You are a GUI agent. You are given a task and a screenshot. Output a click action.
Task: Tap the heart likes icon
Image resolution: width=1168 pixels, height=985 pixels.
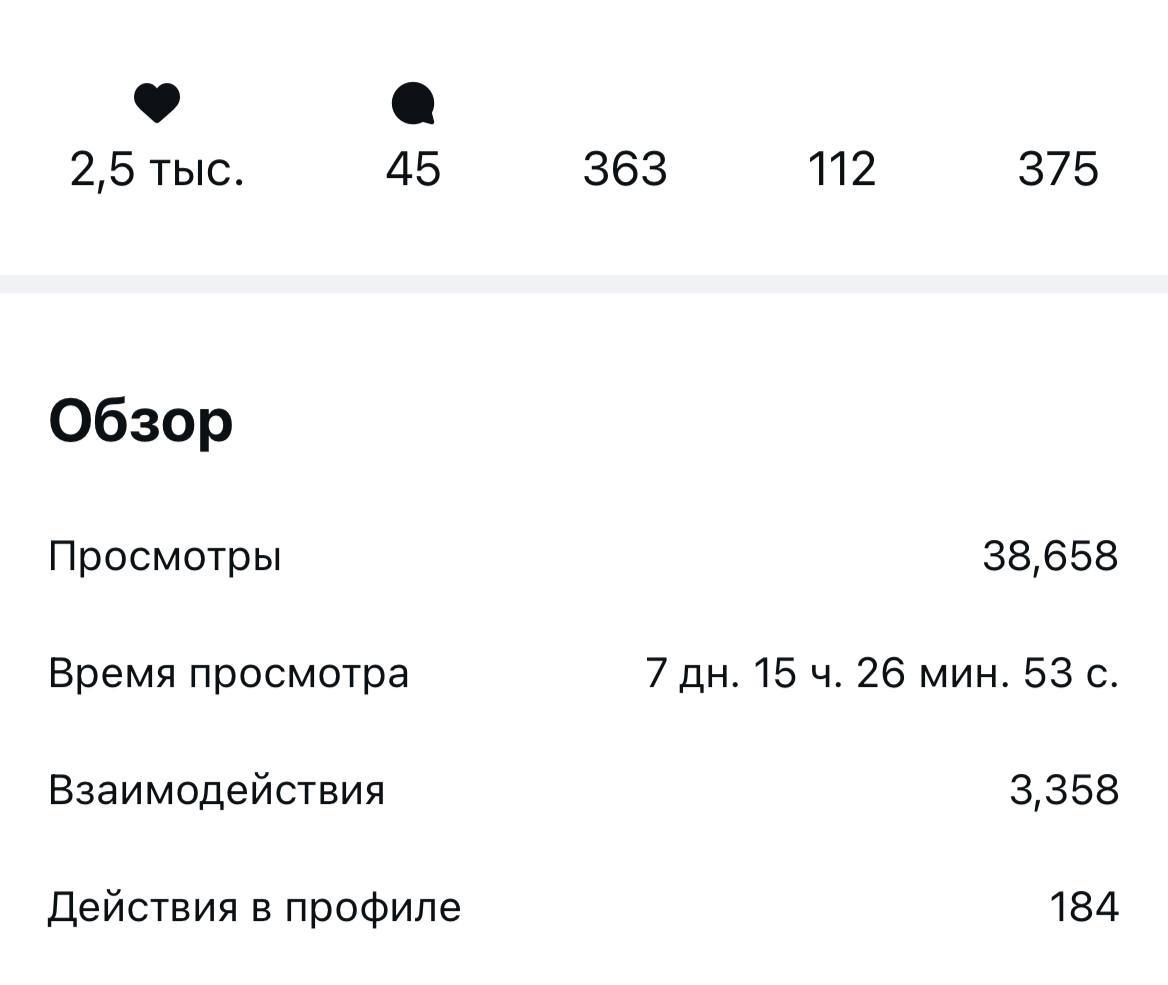click(157, 103)
